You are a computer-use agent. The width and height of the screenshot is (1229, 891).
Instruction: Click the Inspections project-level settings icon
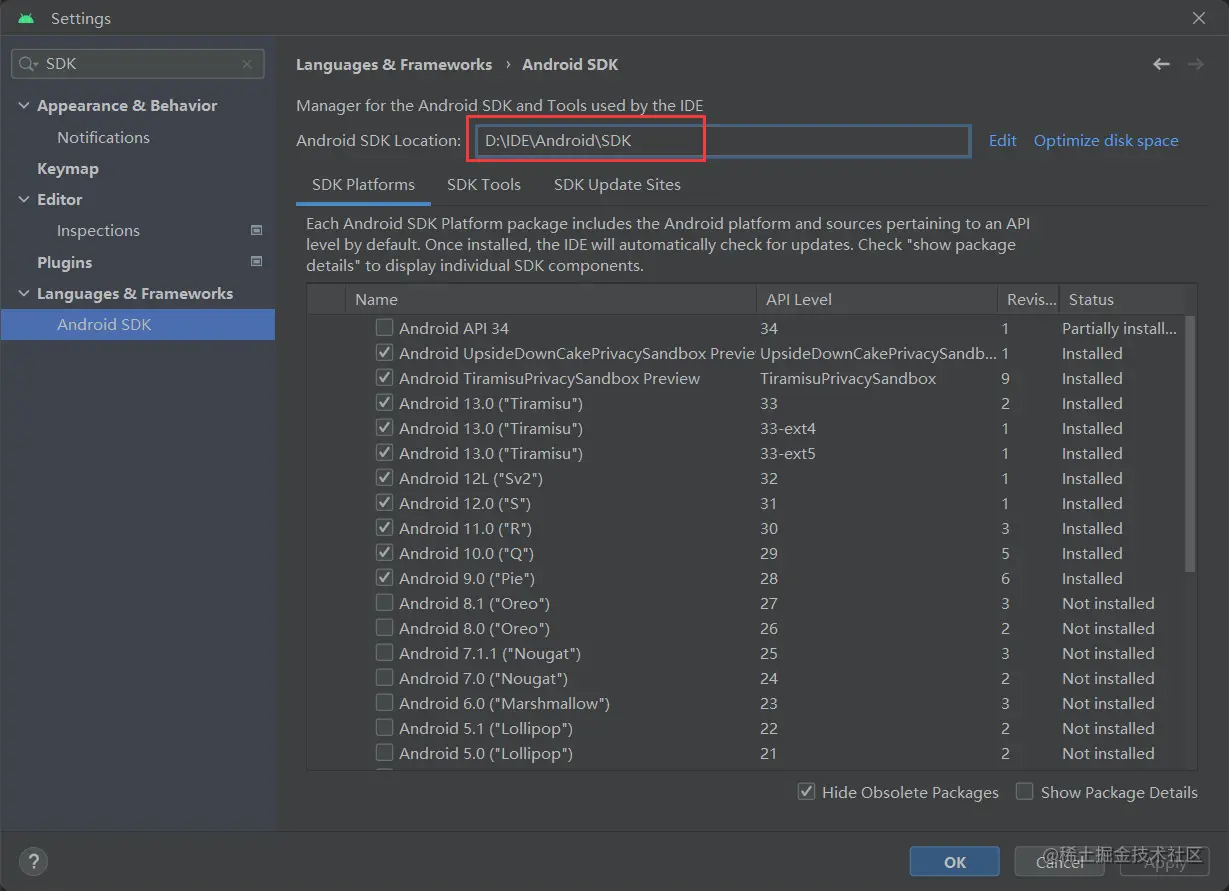pos(256,230)
